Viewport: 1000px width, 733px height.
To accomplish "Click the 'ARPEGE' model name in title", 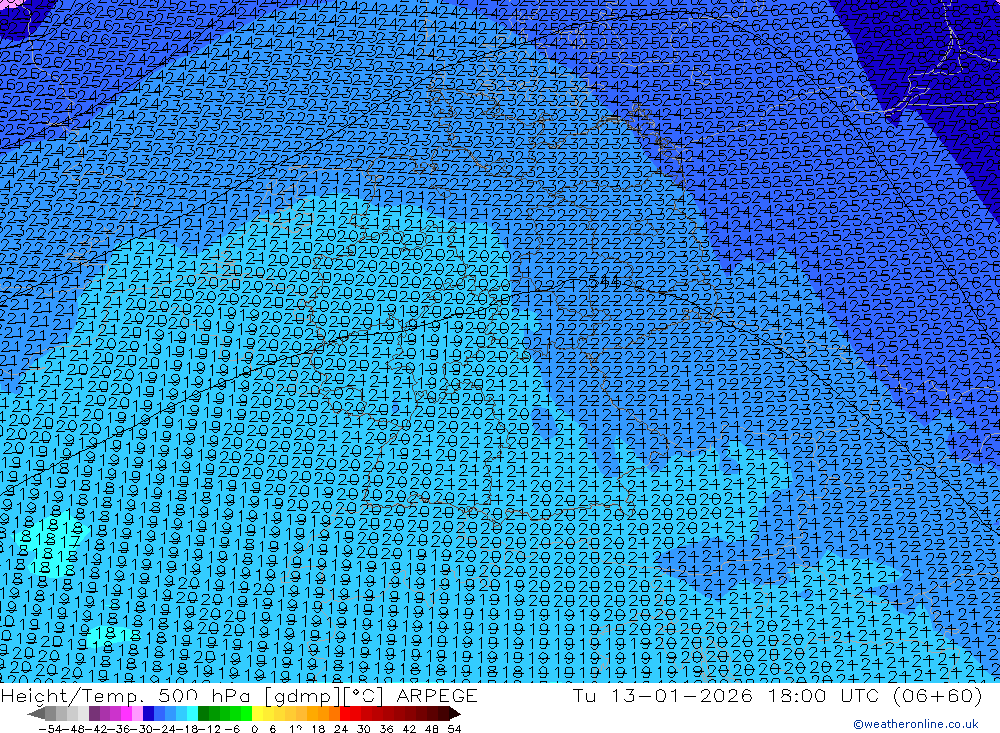I will coord(437,696).
